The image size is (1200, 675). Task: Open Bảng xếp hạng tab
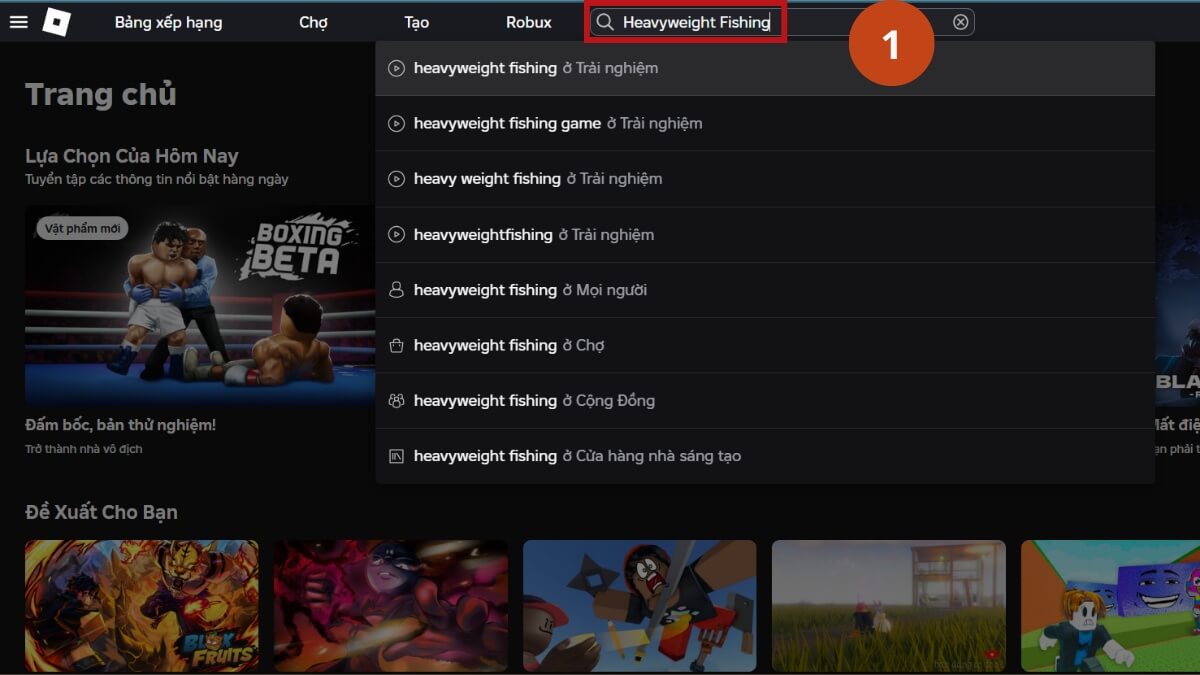(168, 22)
